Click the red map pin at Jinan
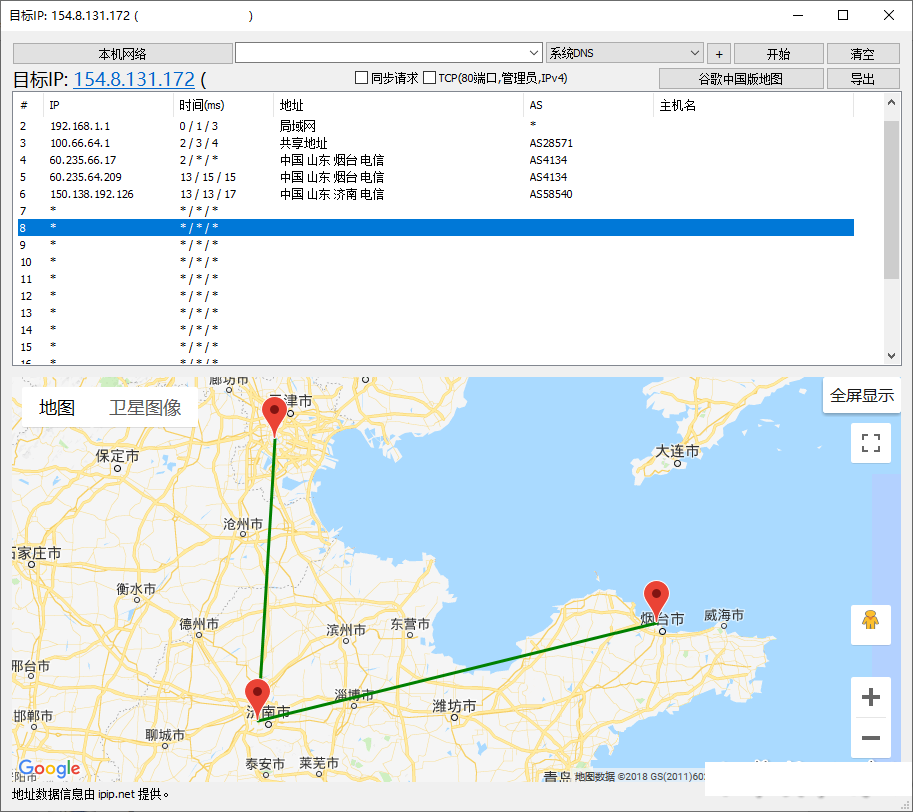This screenshot has width=913, height=812. click(258, 696)
